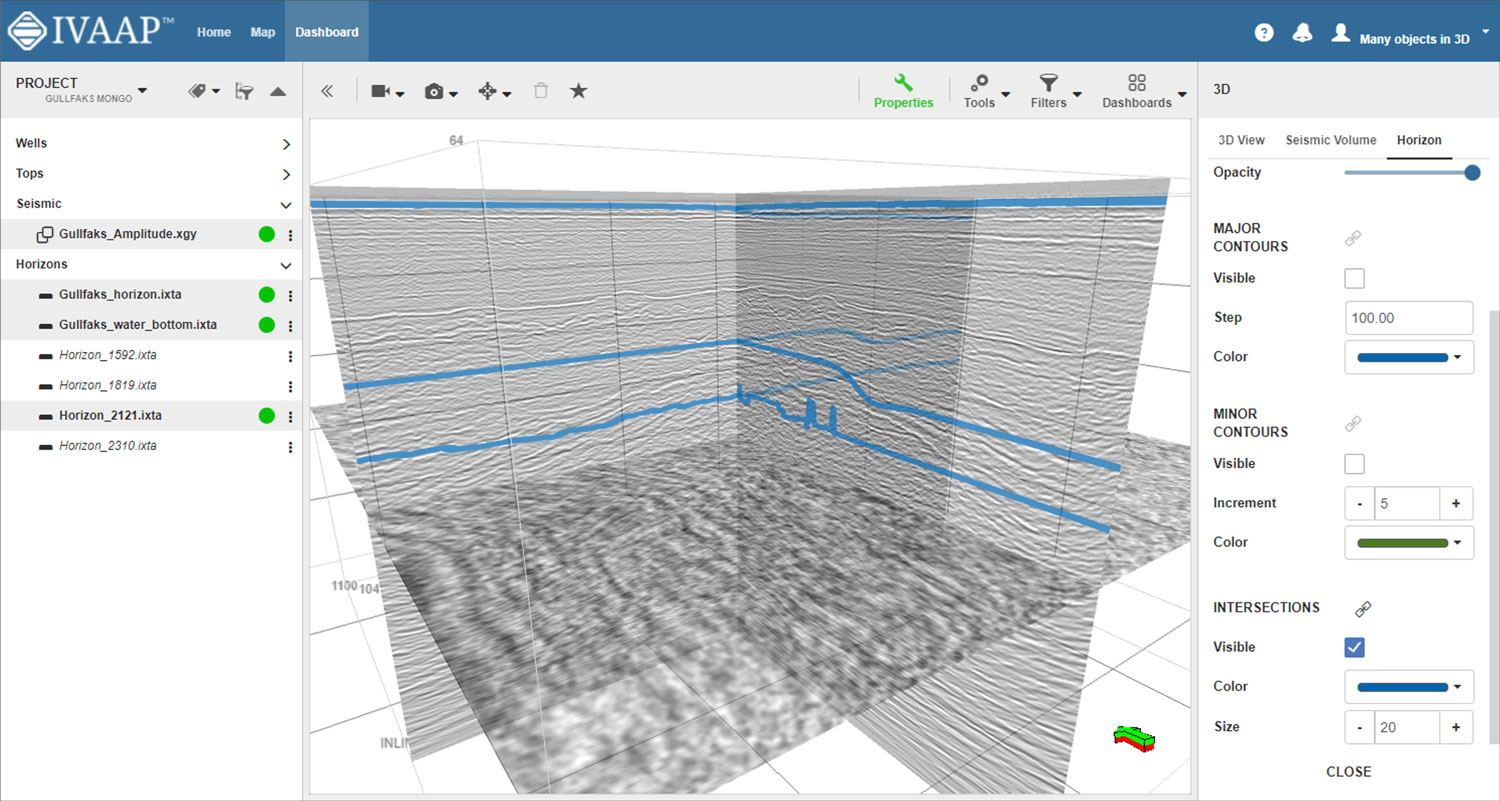Enable Major Contours Visible checkbox
Screen dimensions: 1500x801
1354,278
